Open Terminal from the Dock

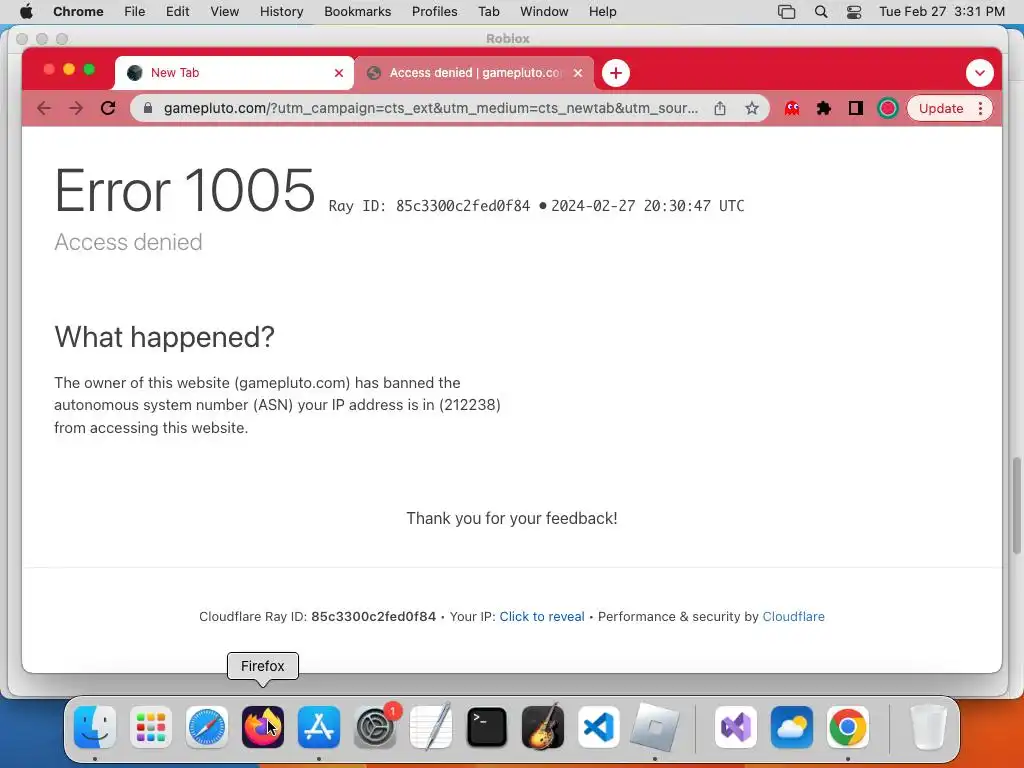point(487,727)
